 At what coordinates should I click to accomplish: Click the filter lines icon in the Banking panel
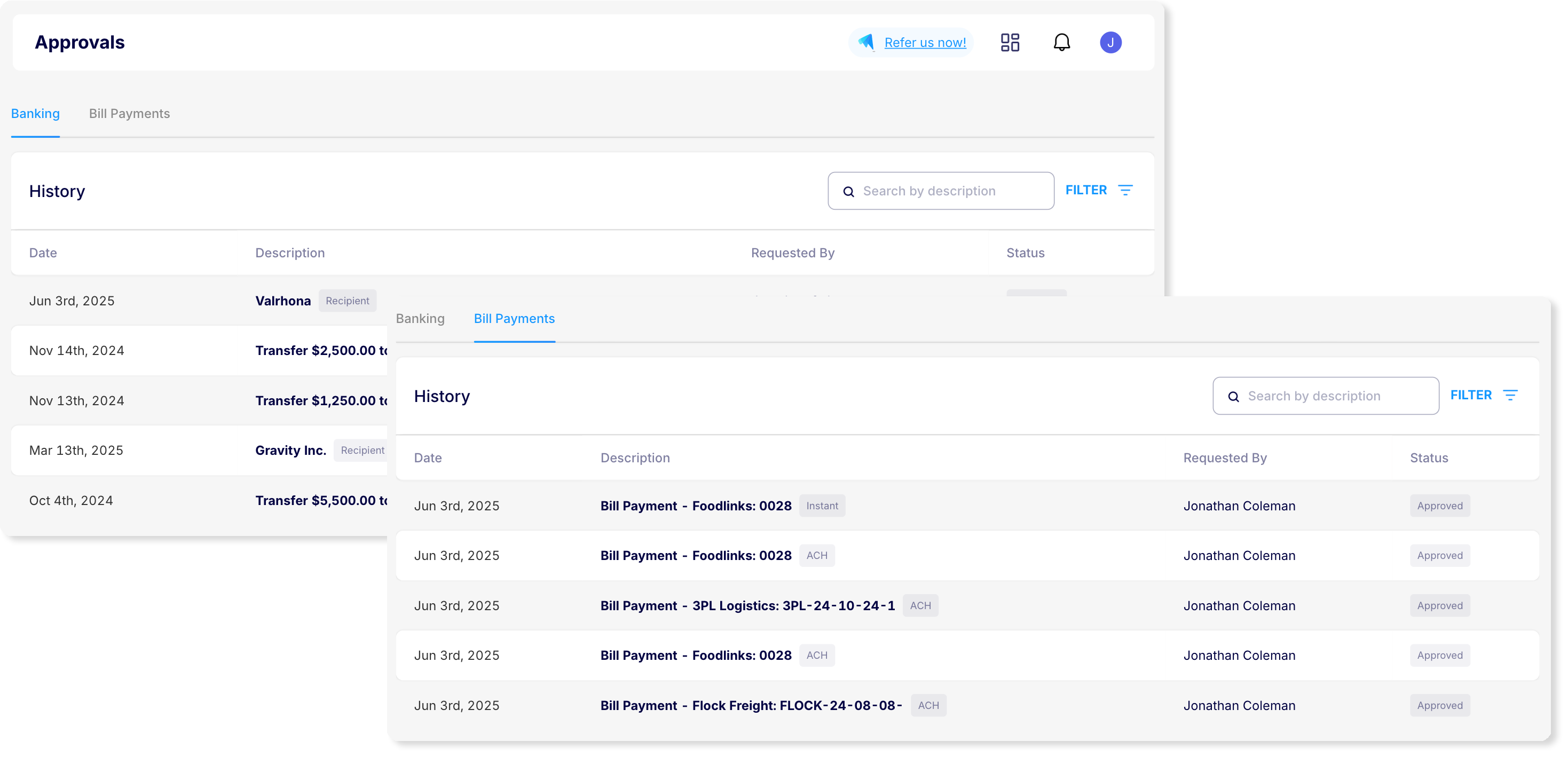click(1125, 191)
